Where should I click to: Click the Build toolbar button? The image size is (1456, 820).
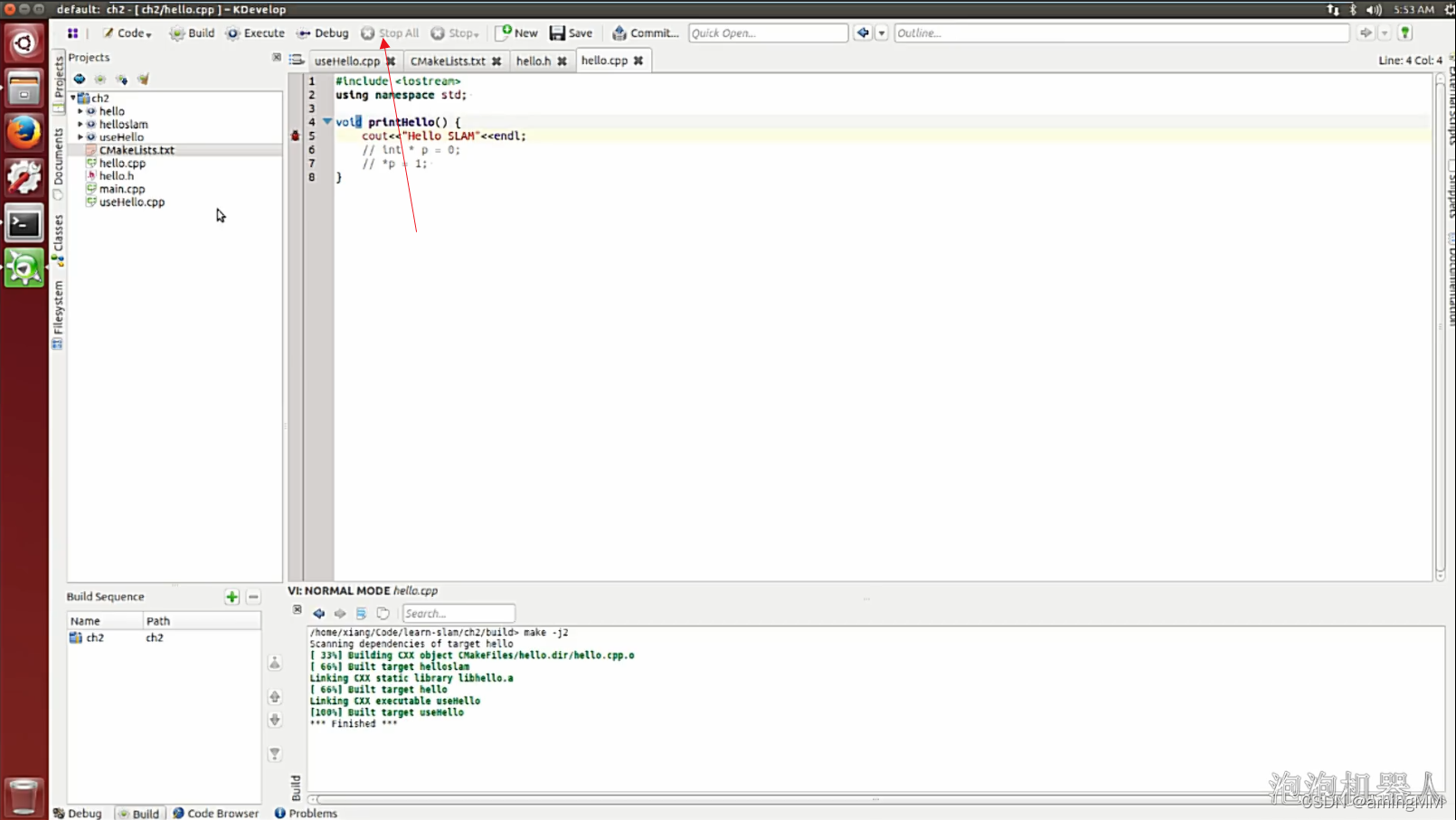[192, 33]
